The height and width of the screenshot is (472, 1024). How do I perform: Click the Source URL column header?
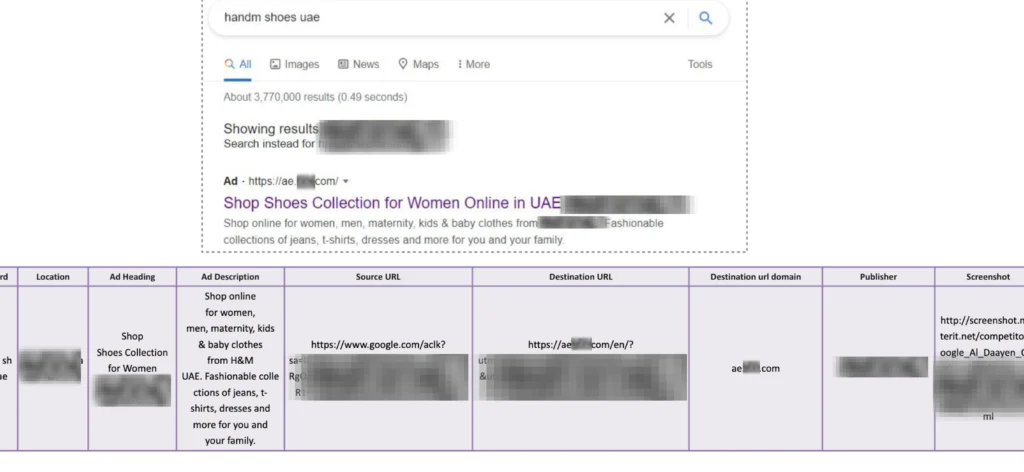click(378, 277)
